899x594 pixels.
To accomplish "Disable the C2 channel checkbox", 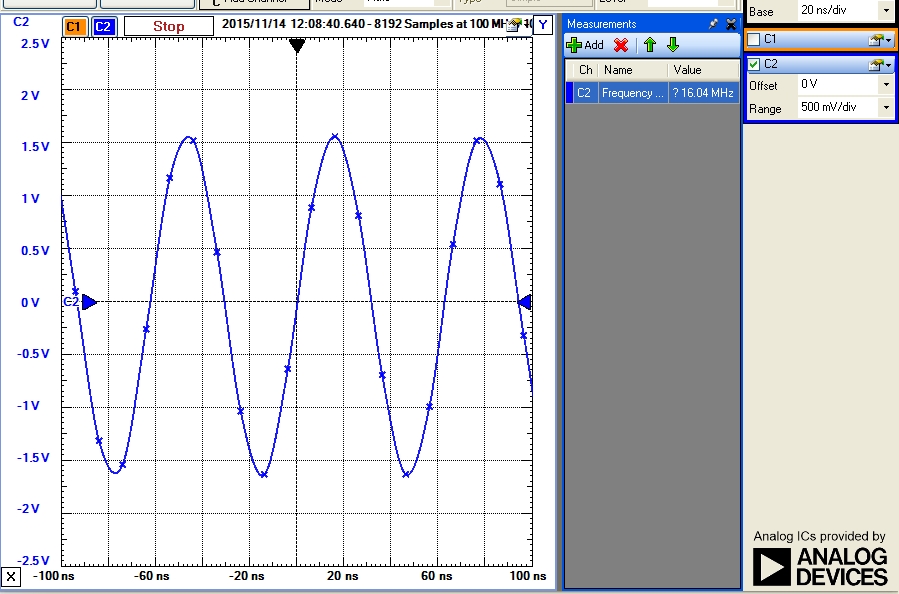I will click(754, 64).
